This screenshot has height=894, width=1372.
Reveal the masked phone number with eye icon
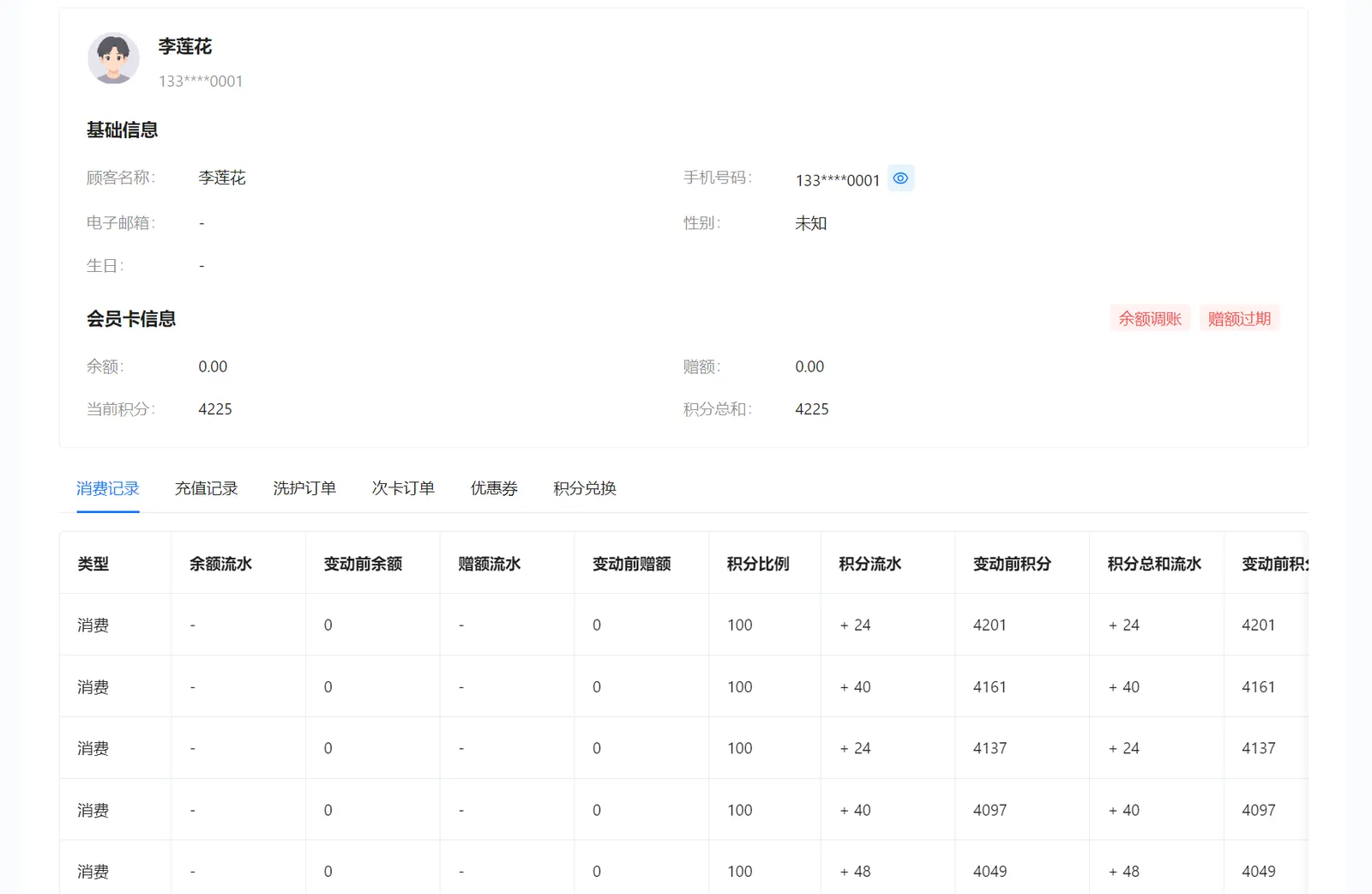point(900,178)
